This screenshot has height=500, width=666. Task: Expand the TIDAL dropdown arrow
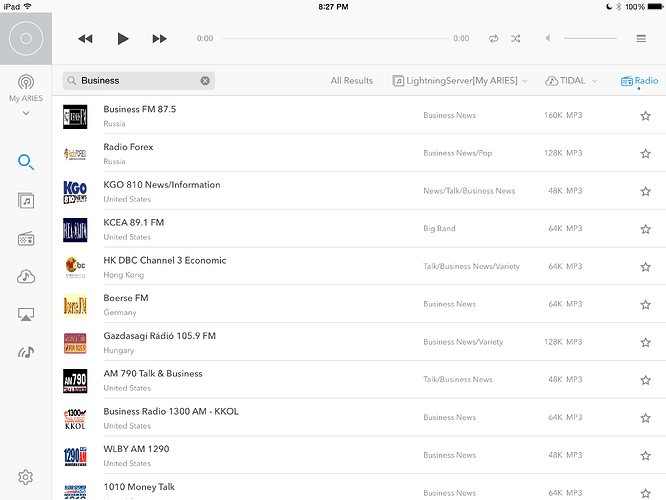tap(595, 81)
